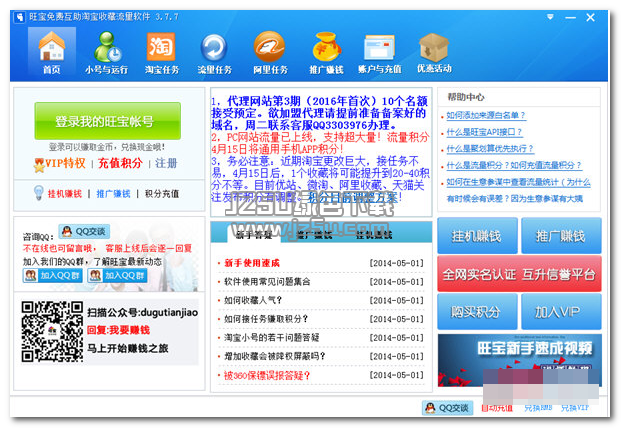
Task: Open 优惠活动 box icon
Action: 434,52
